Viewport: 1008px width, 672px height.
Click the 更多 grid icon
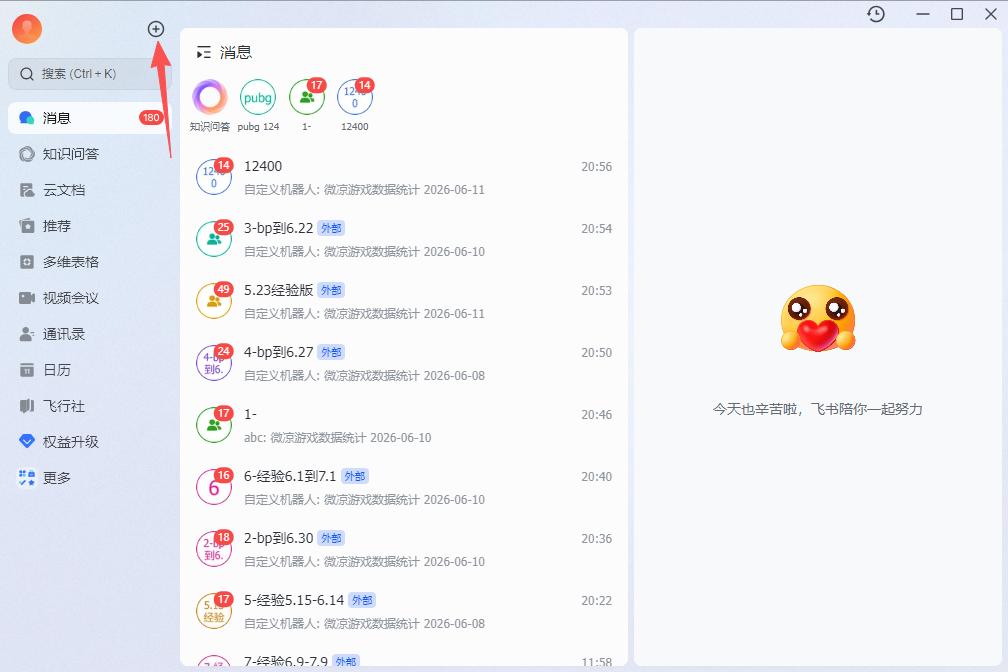click(x=26, y=478)
